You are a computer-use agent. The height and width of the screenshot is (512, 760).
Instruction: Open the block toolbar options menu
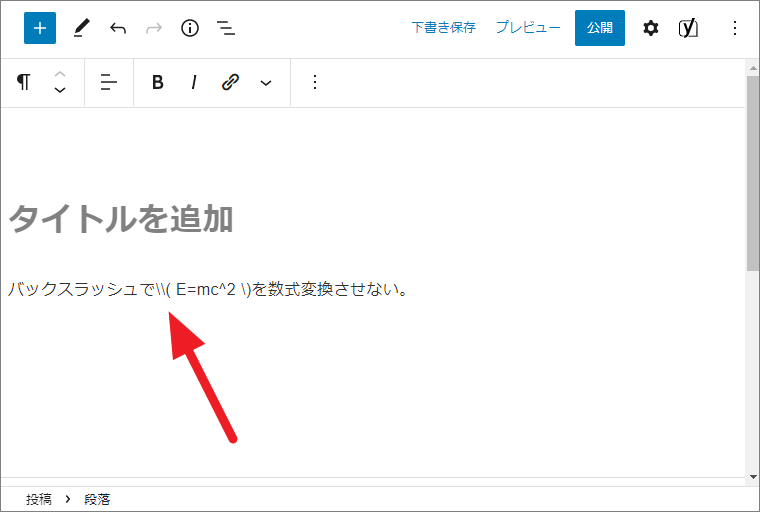315,82
